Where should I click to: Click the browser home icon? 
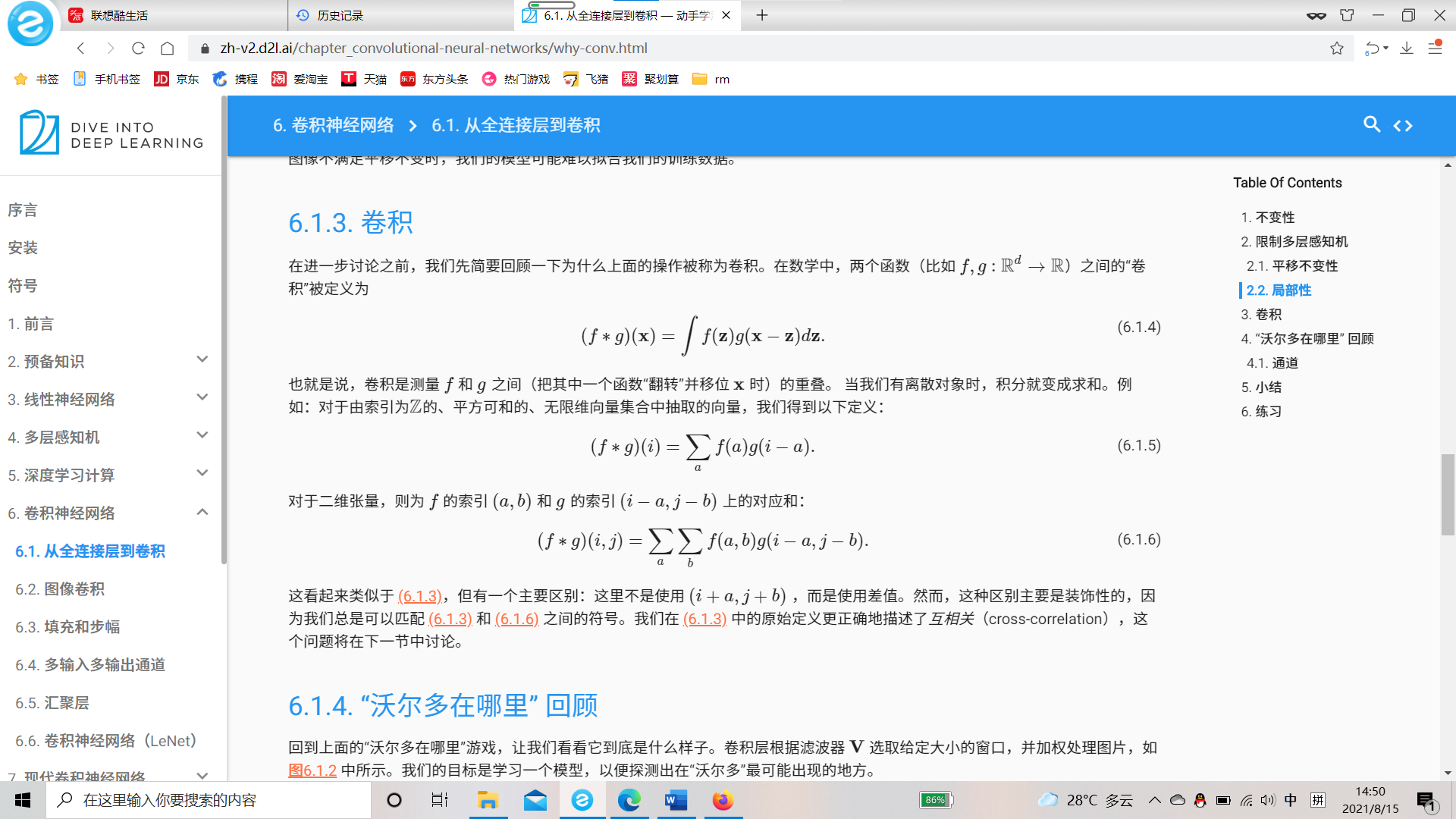(x=167, y=48)
